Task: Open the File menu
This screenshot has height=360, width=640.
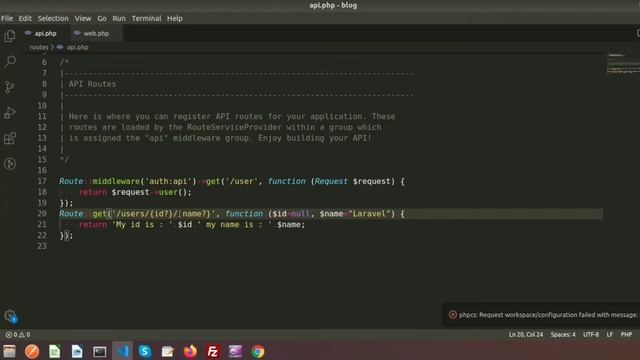Action: (7, 18)
